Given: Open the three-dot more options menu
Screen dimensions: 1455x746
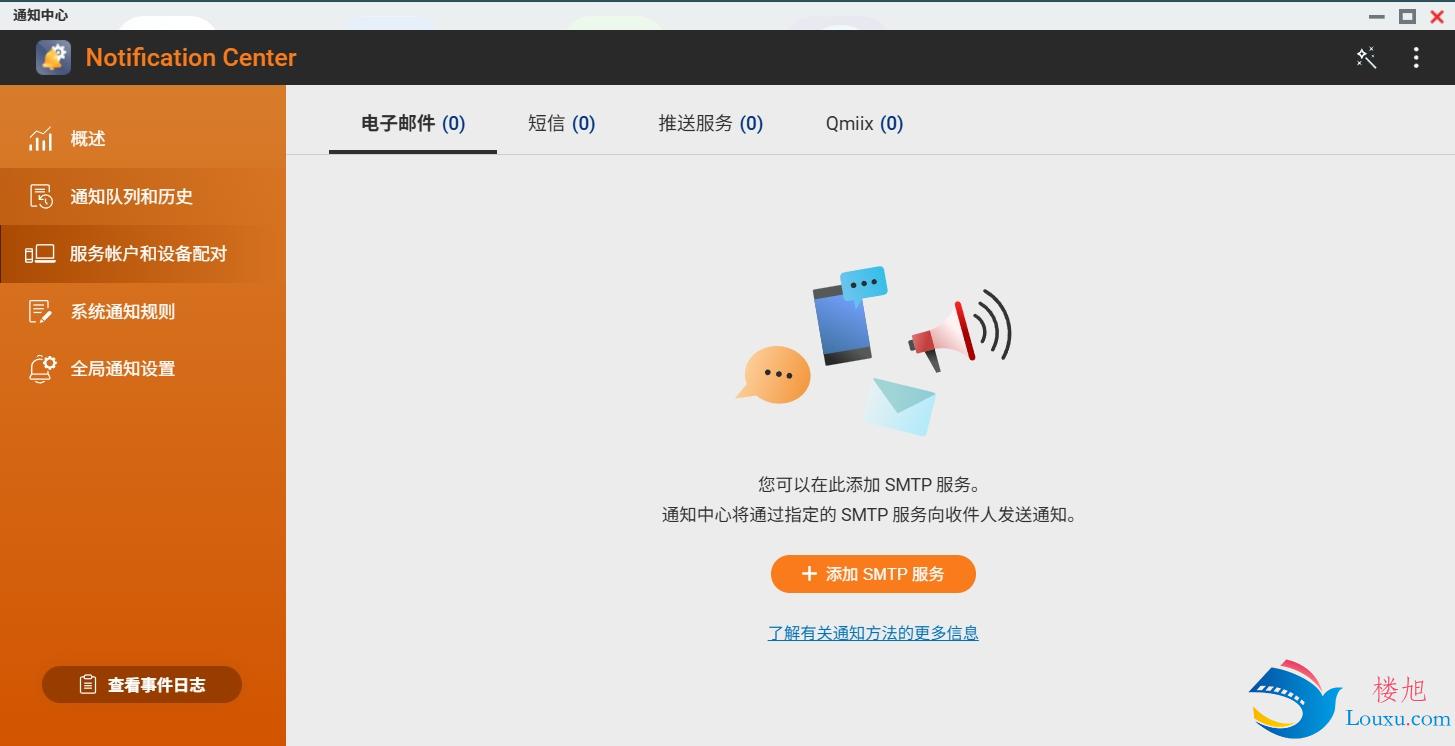Looking at the screenshot, I should (1416, 58).
